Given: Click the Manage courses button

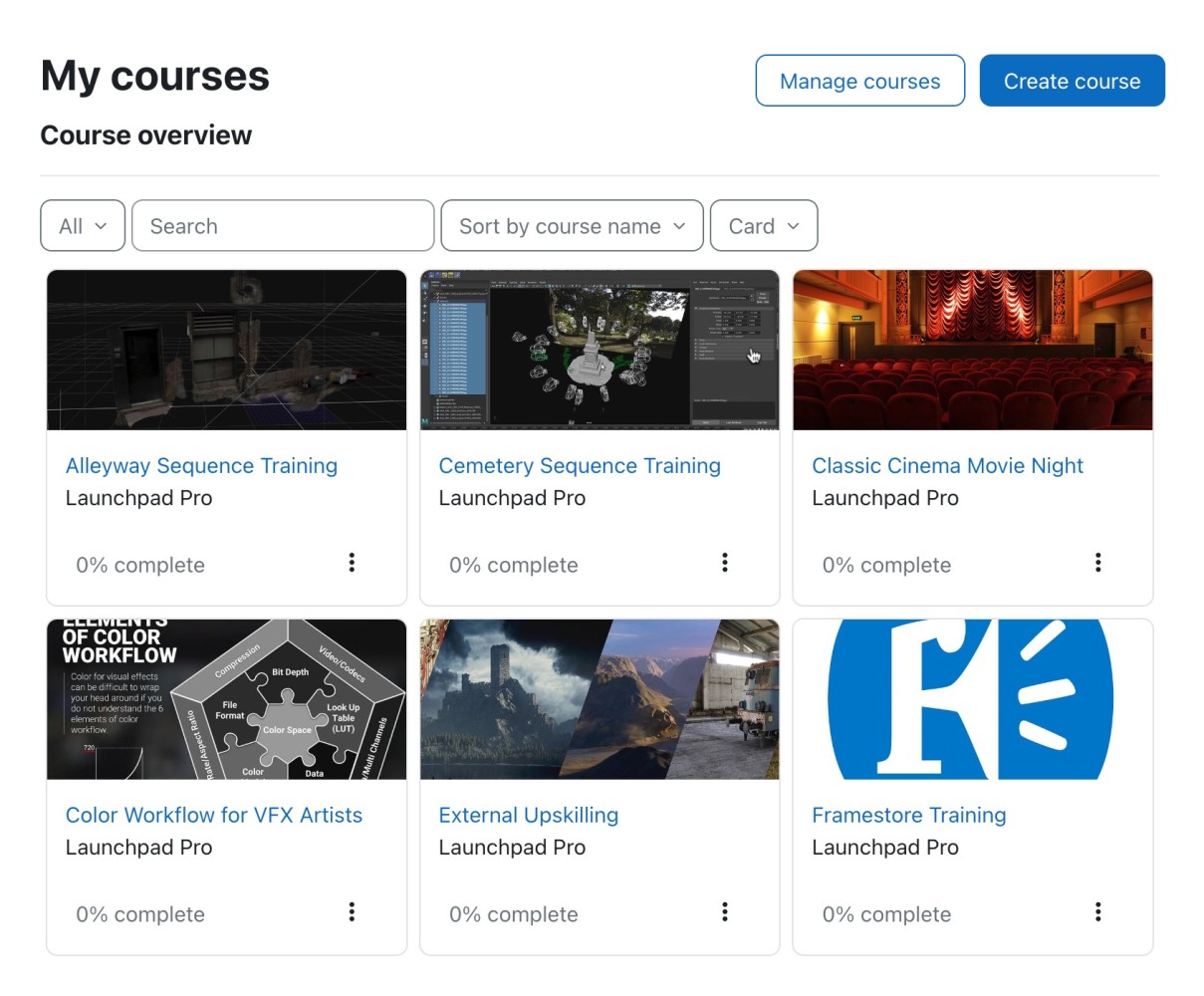Looking at the screenshot, I should pyautogui.click(x=860, y=81).
